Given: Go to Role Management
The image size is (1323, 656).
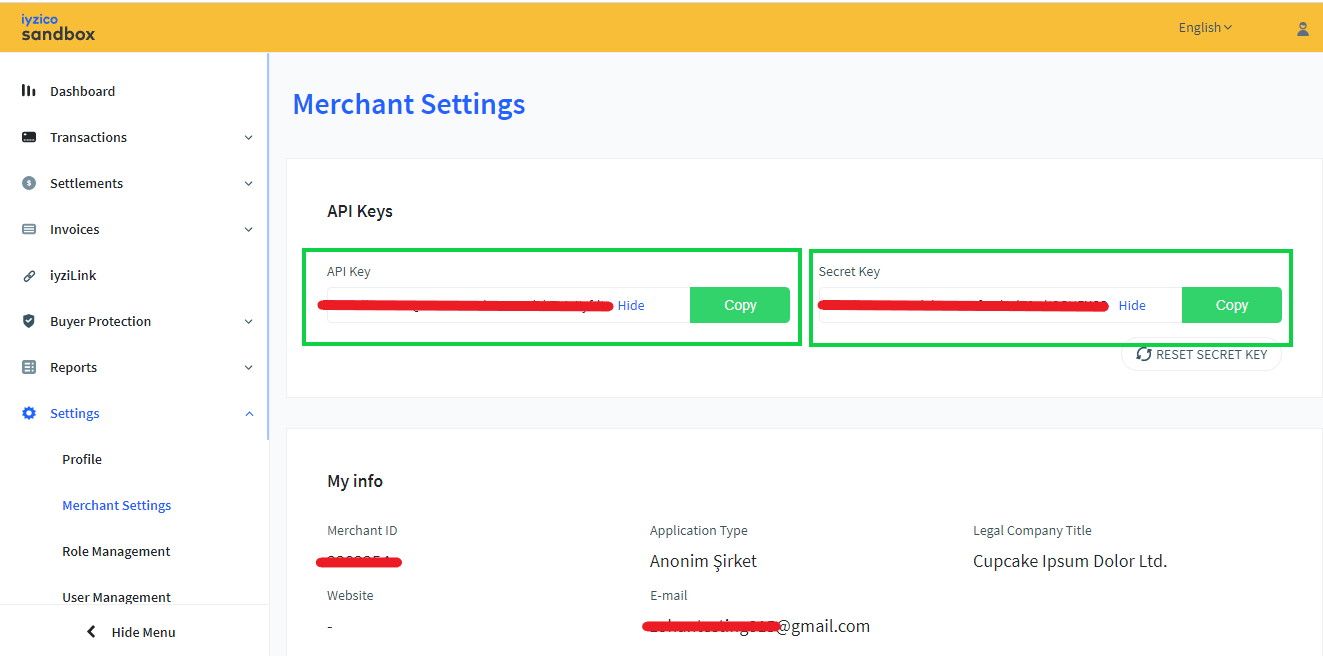Looking at the screenshot, I should coord(116,551).
